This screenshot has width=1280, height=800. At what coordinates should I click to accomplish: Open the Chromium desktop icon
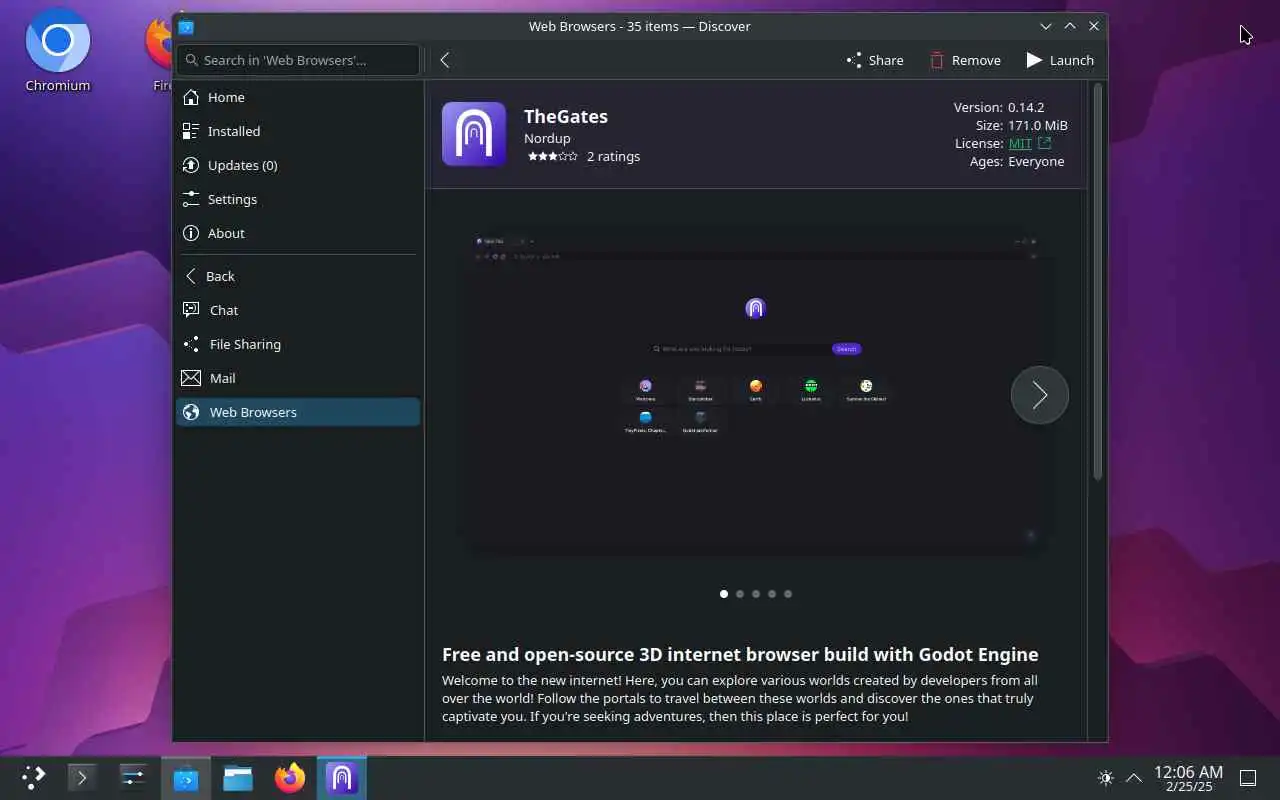(x=58, y=52)
